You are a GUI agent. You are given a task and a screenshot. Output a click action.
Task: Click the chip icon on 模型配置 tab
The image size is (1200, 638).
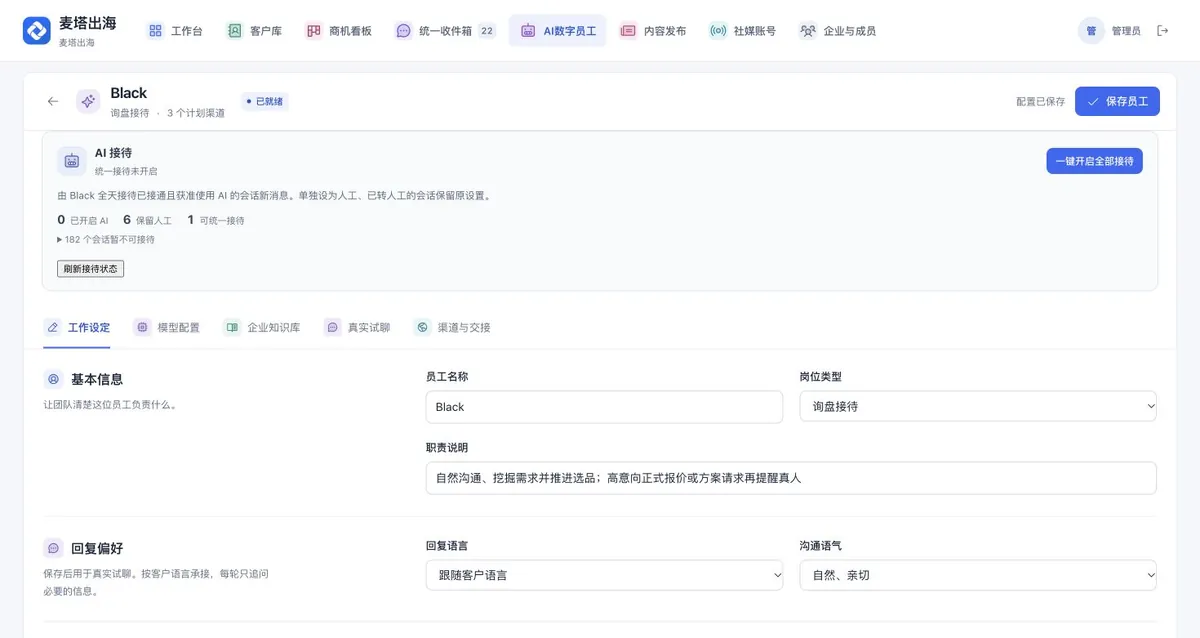[142, 327]
